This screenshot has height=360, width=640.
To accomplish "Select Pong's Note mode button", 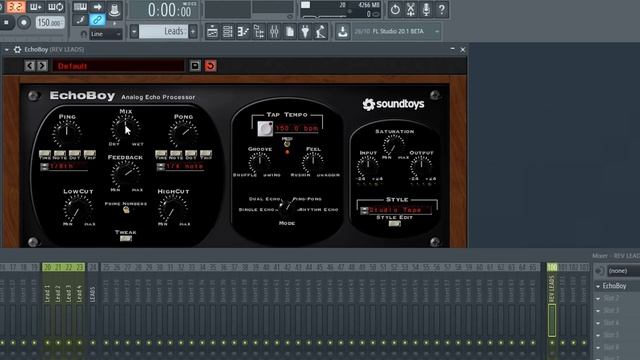I will 176,154.
